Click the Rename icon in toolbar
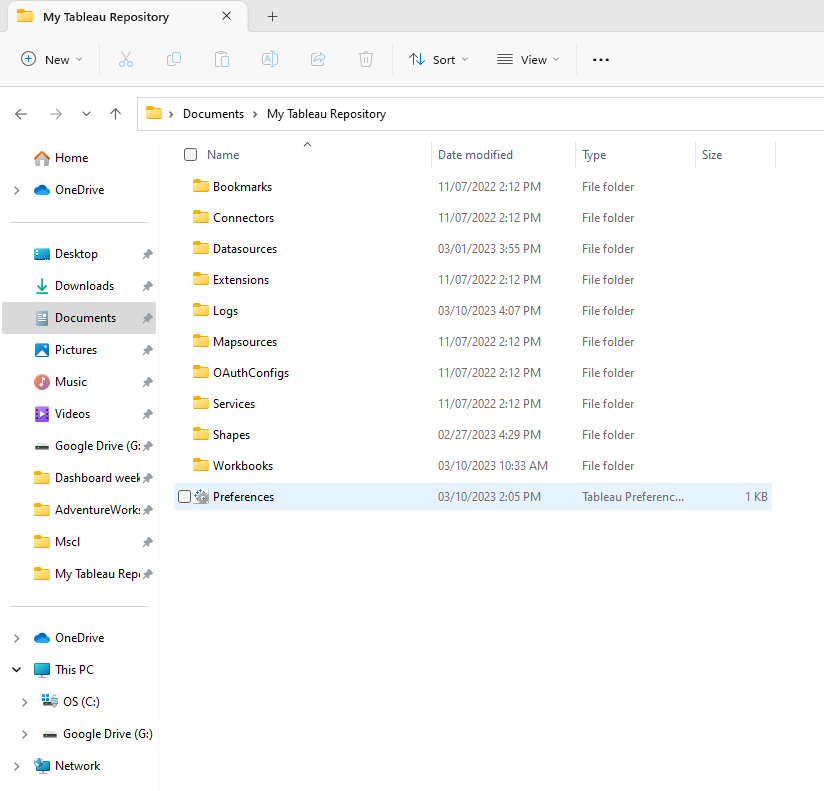 [270, 60]
